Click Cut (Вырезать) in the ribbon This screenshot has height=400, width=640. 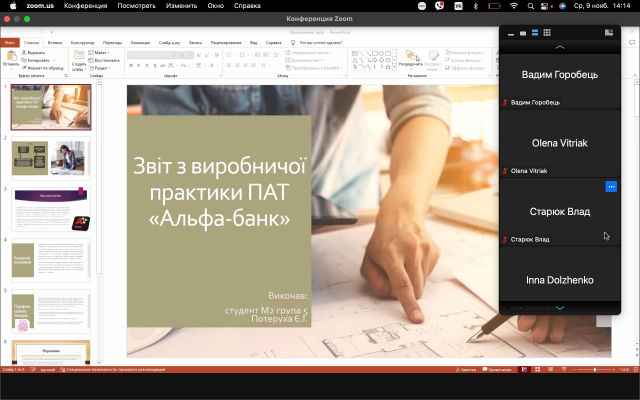pyautogui.click(x=33, y=52)
